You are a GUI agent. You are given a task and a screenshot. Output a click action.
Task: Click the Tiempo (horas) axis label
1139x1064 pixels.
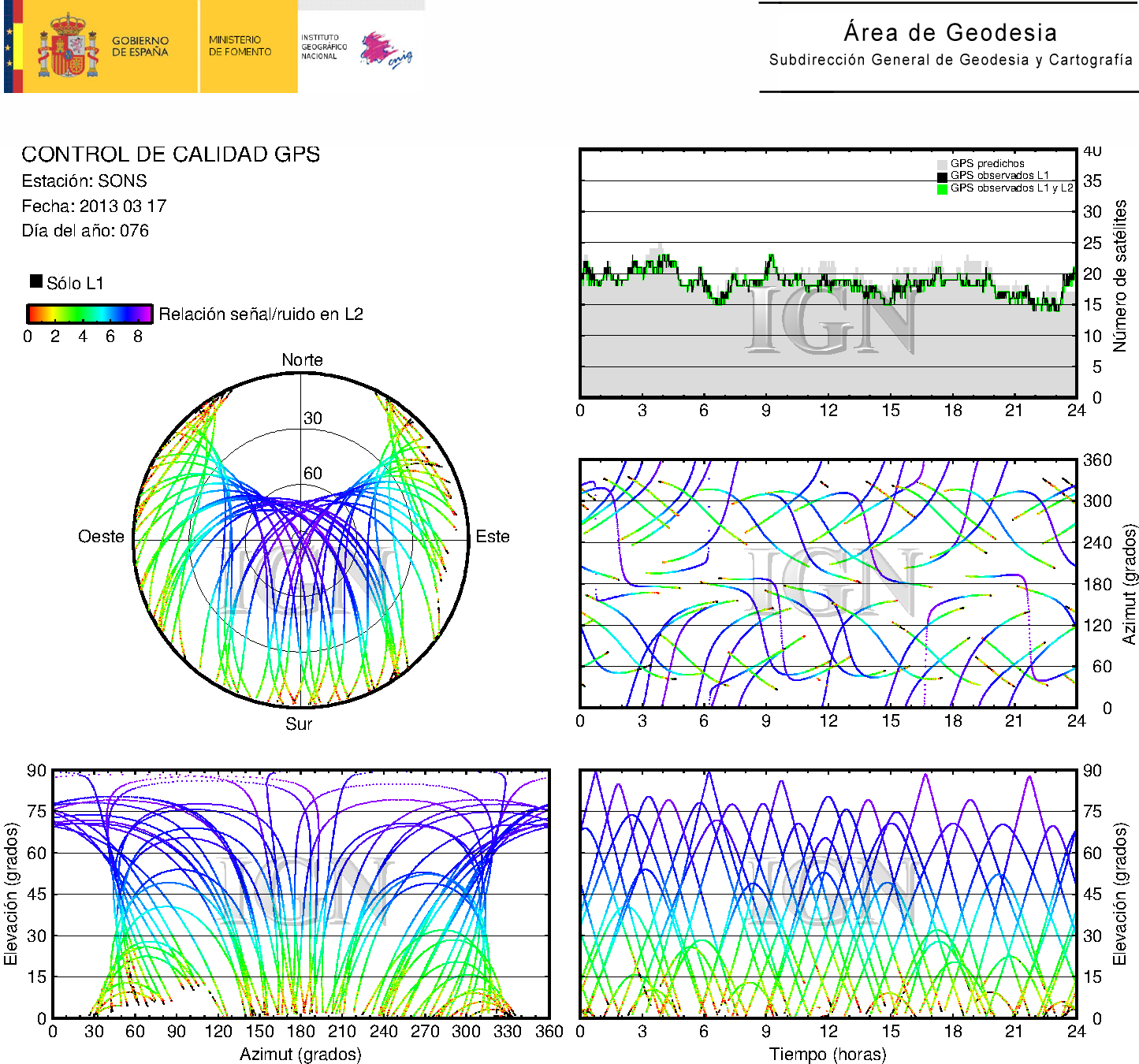[828, 1054]
